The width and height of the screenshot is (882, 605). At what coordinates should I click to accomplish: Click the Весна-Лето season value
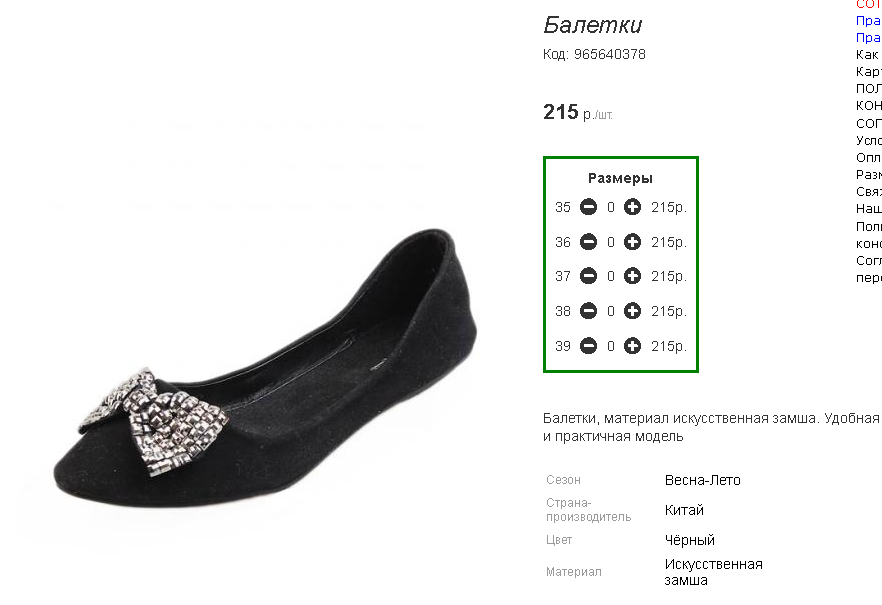click(x=703, y=480)
